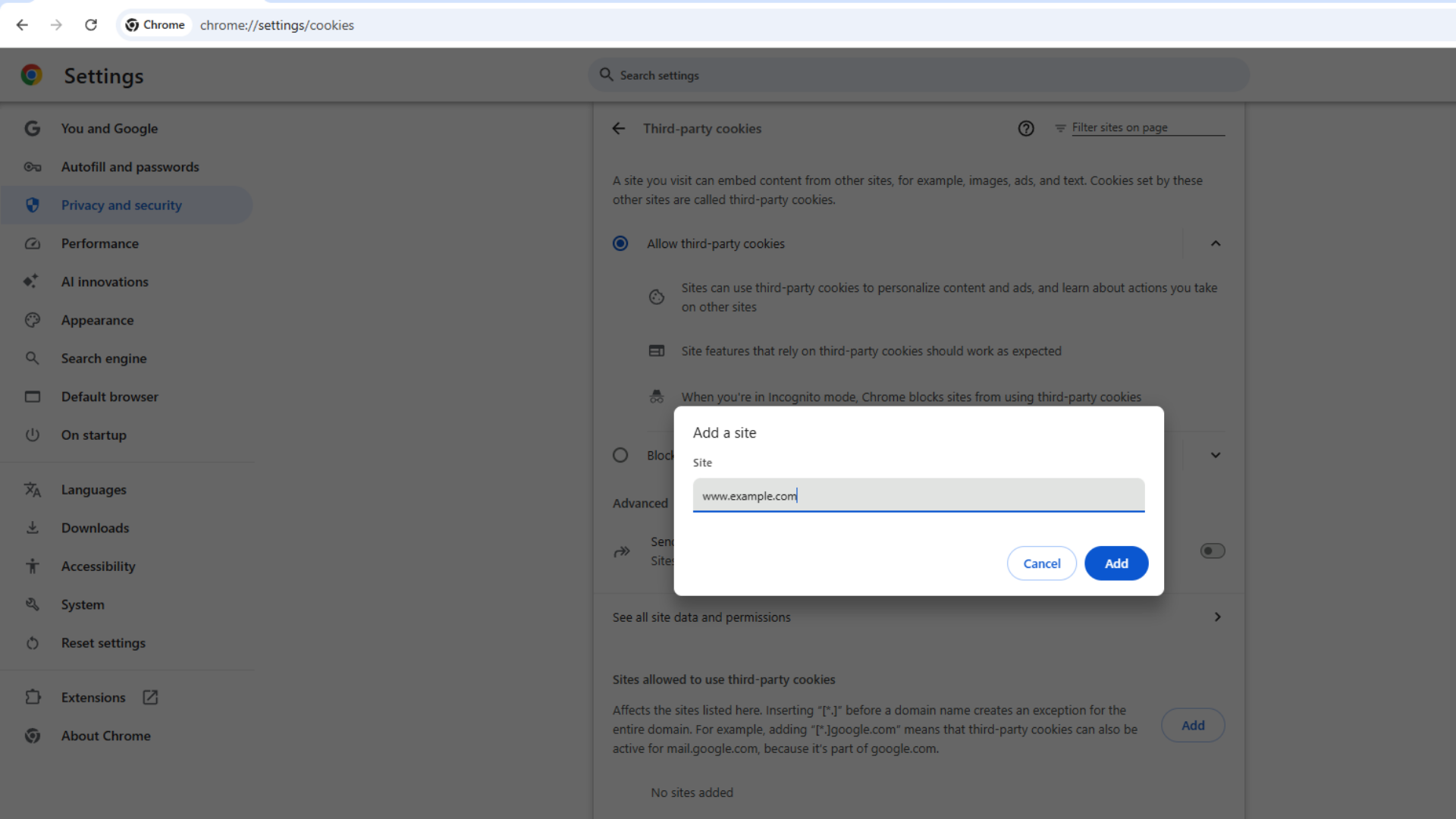Open Reset settings page
Viewport: 1456px width, 819px height.
[103, 643]
